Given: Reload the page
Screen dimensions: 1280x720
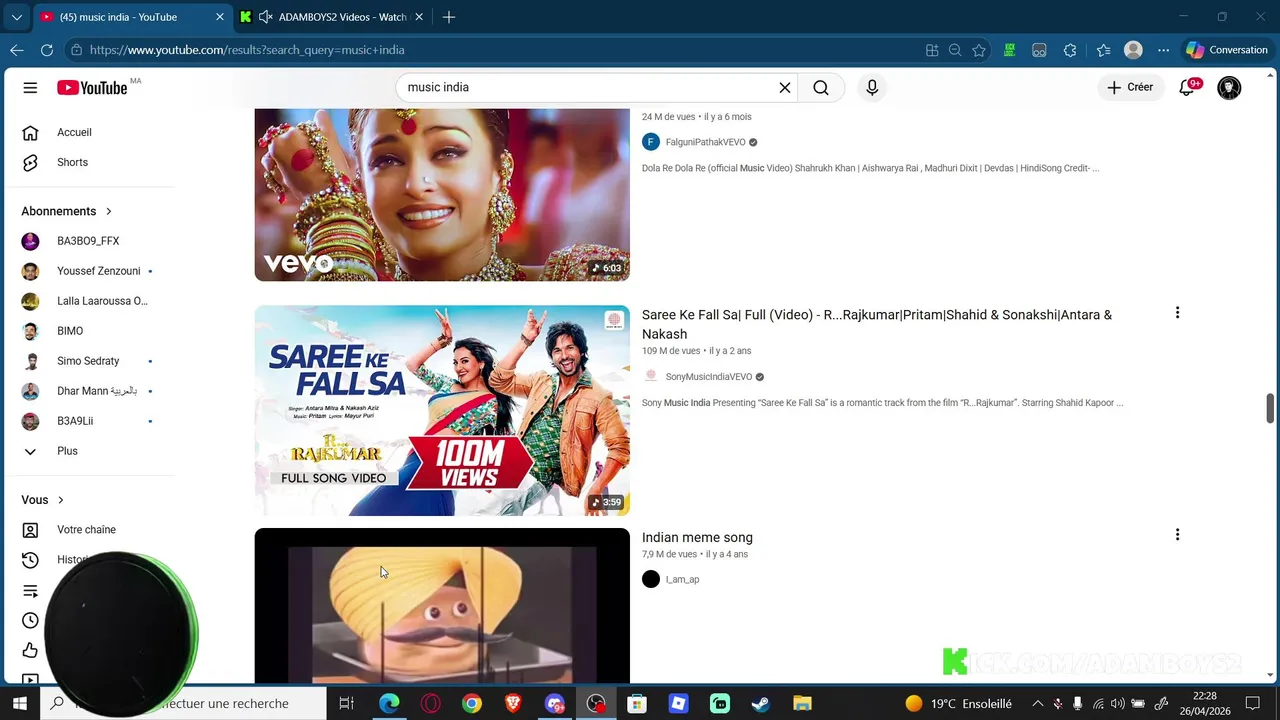Looking at the screenshot, I should pos(46,50).
